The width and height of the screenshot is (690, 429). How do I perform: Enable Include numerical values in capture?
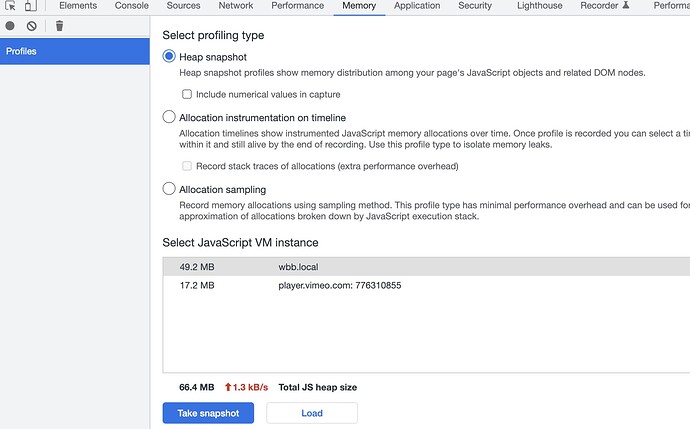click(187, 94)
